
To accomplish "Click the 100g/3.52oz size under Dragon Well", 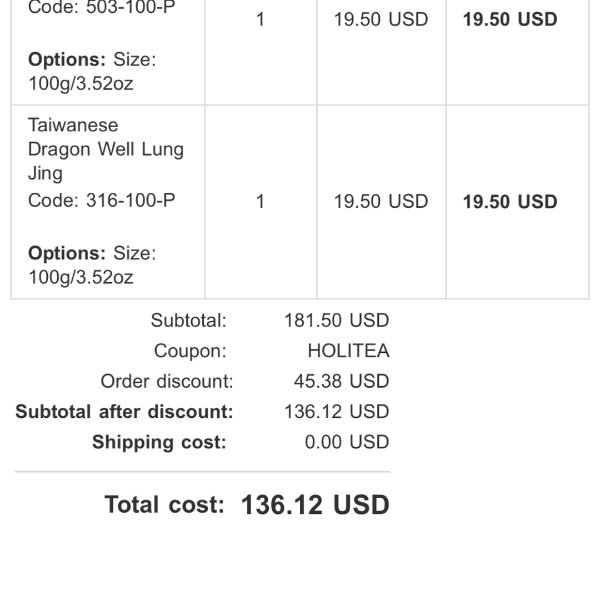I will [81, 277].
